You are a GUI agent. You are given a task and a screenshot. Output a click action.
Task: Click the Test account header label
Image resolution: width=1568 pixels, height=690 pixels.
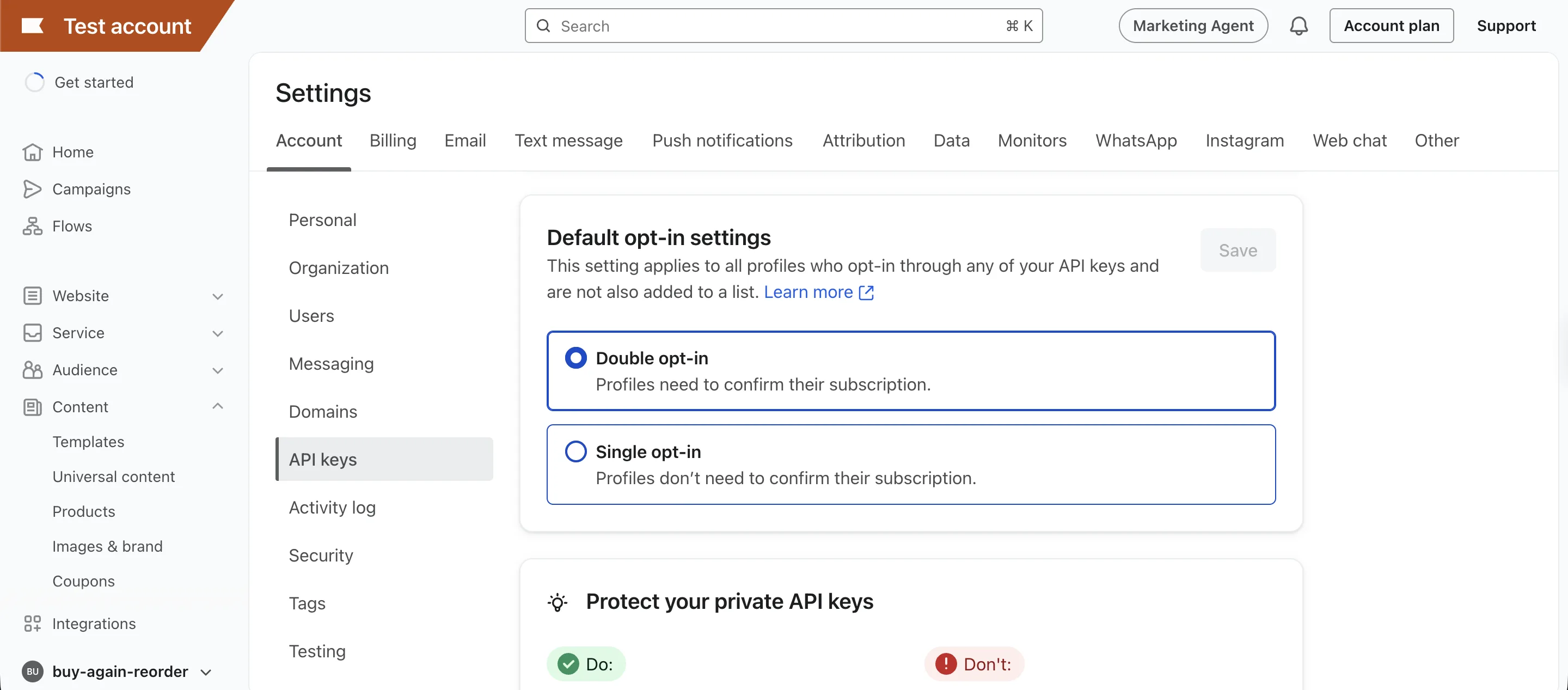pos(127,26)
